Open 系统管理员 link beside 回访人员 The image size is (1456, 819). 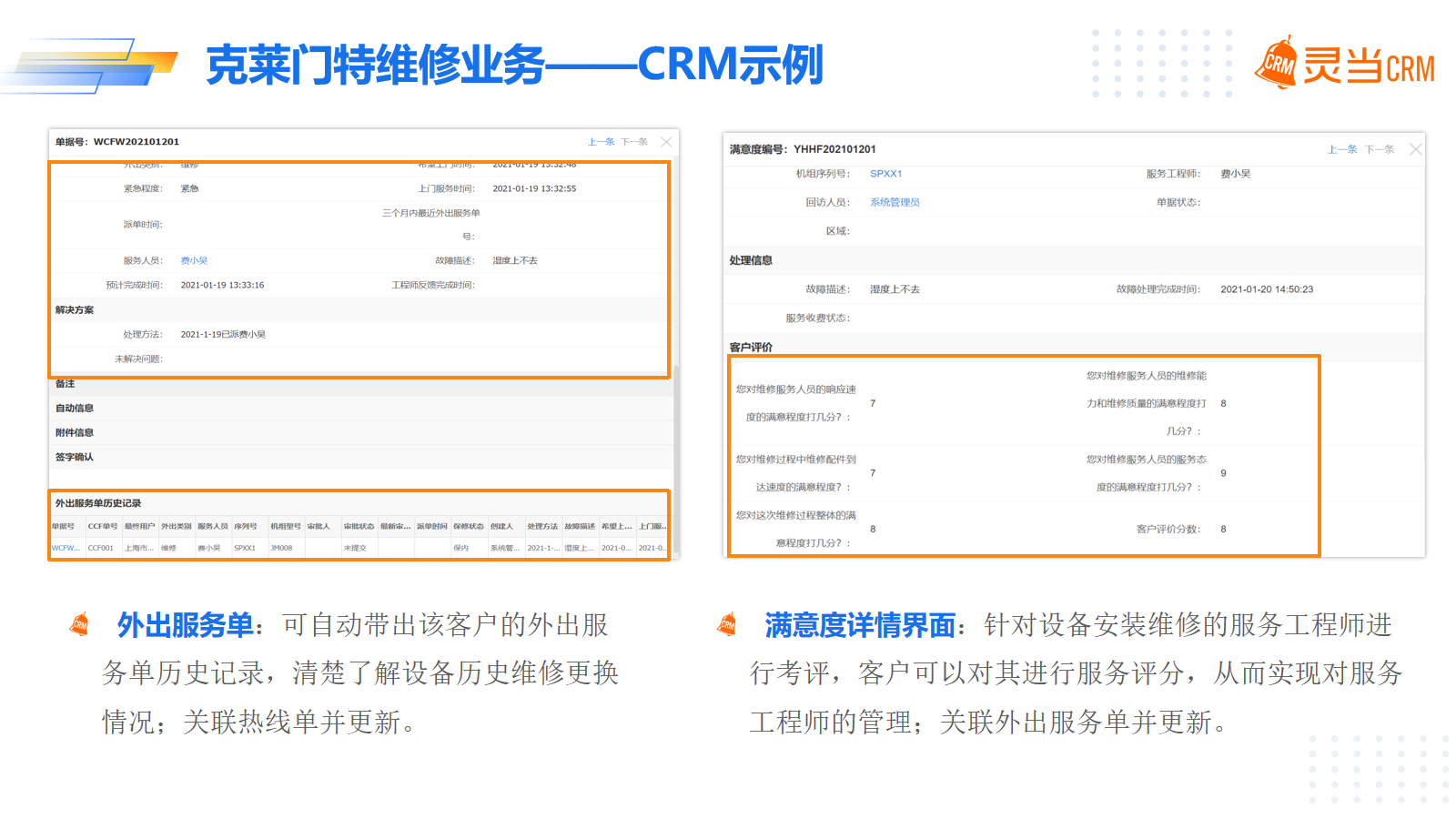click(x=895, y=203)
